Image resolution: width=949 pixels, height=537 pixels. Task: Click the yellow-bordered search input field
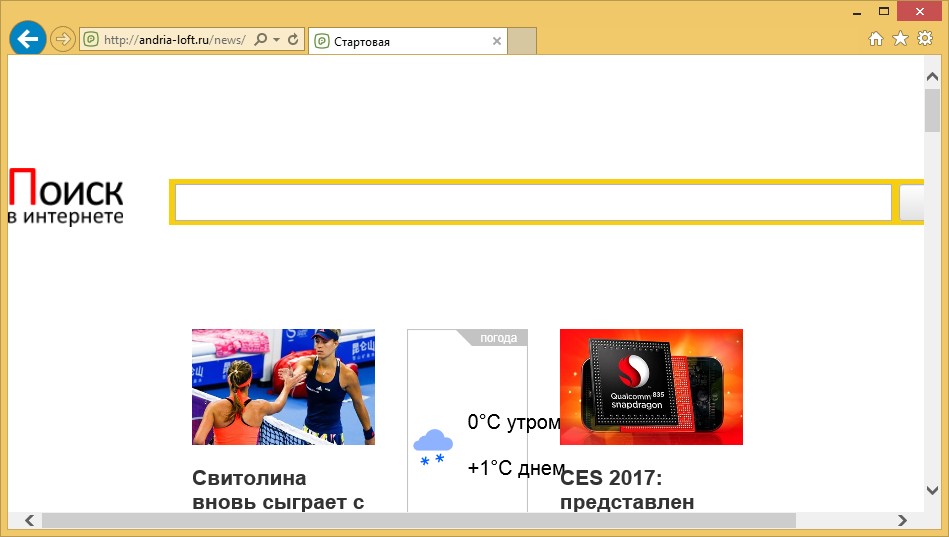pos(532,202)
